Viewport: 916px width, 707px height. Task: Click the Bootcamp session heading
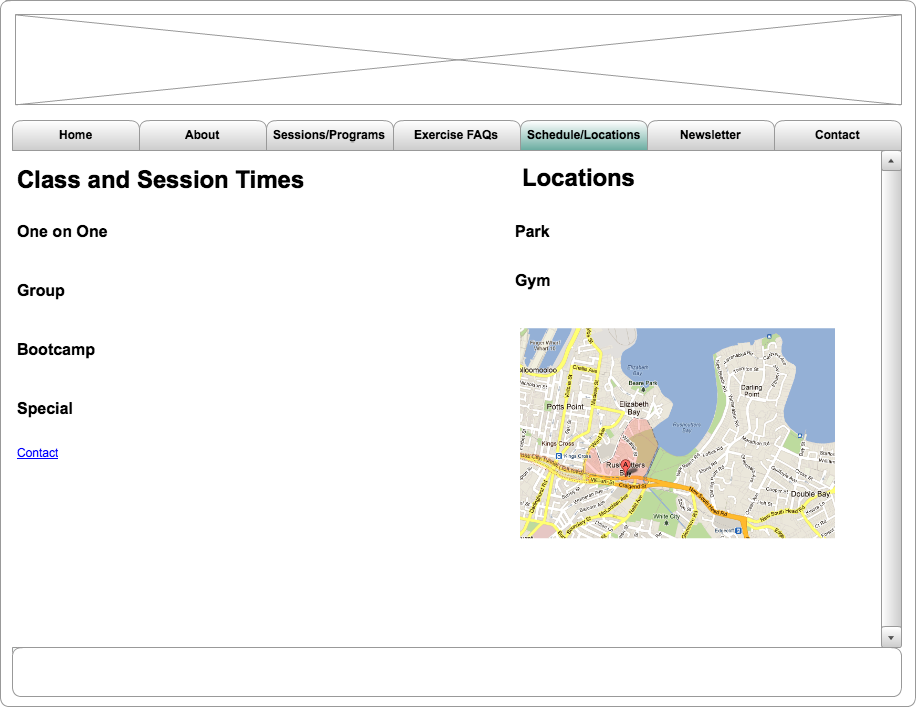pyautogui.click(x=55, y=349)
